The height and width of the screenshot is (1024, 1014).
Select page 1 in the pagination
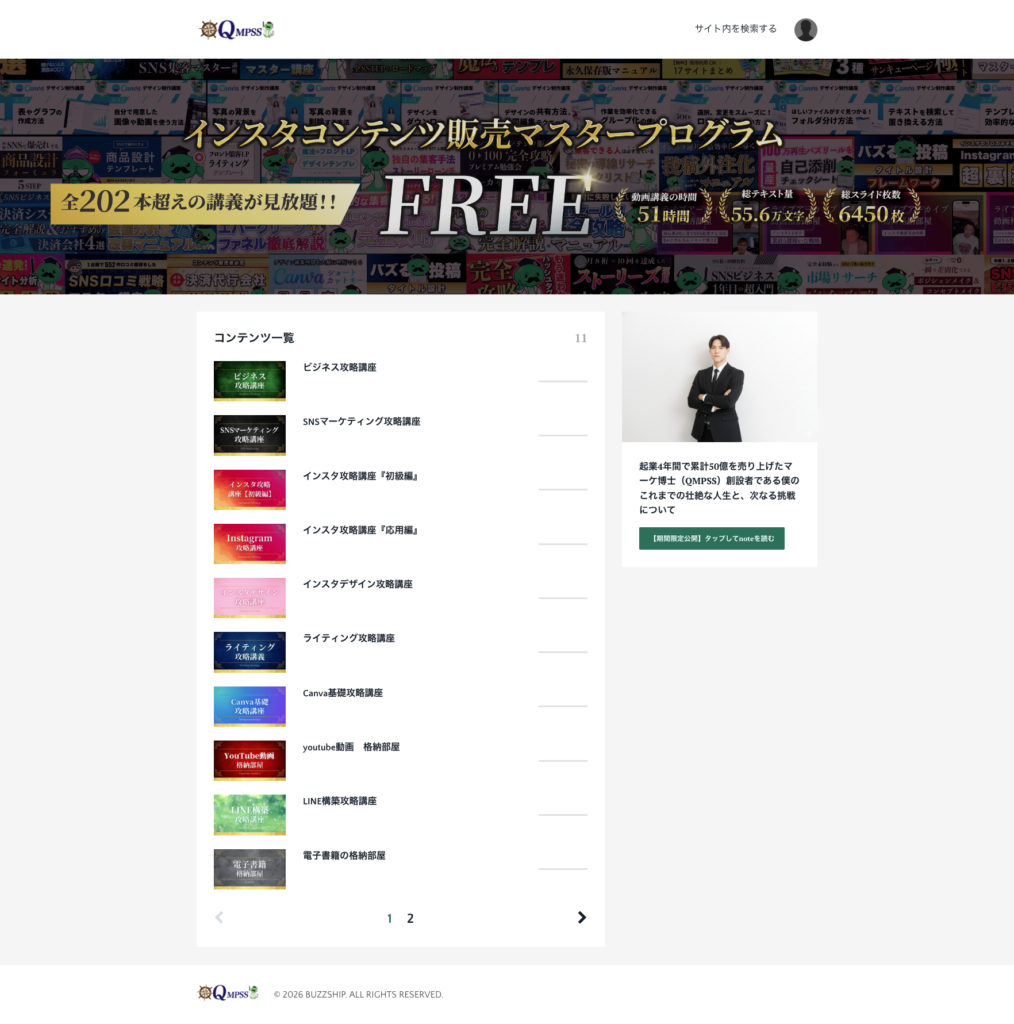point(390,918)
